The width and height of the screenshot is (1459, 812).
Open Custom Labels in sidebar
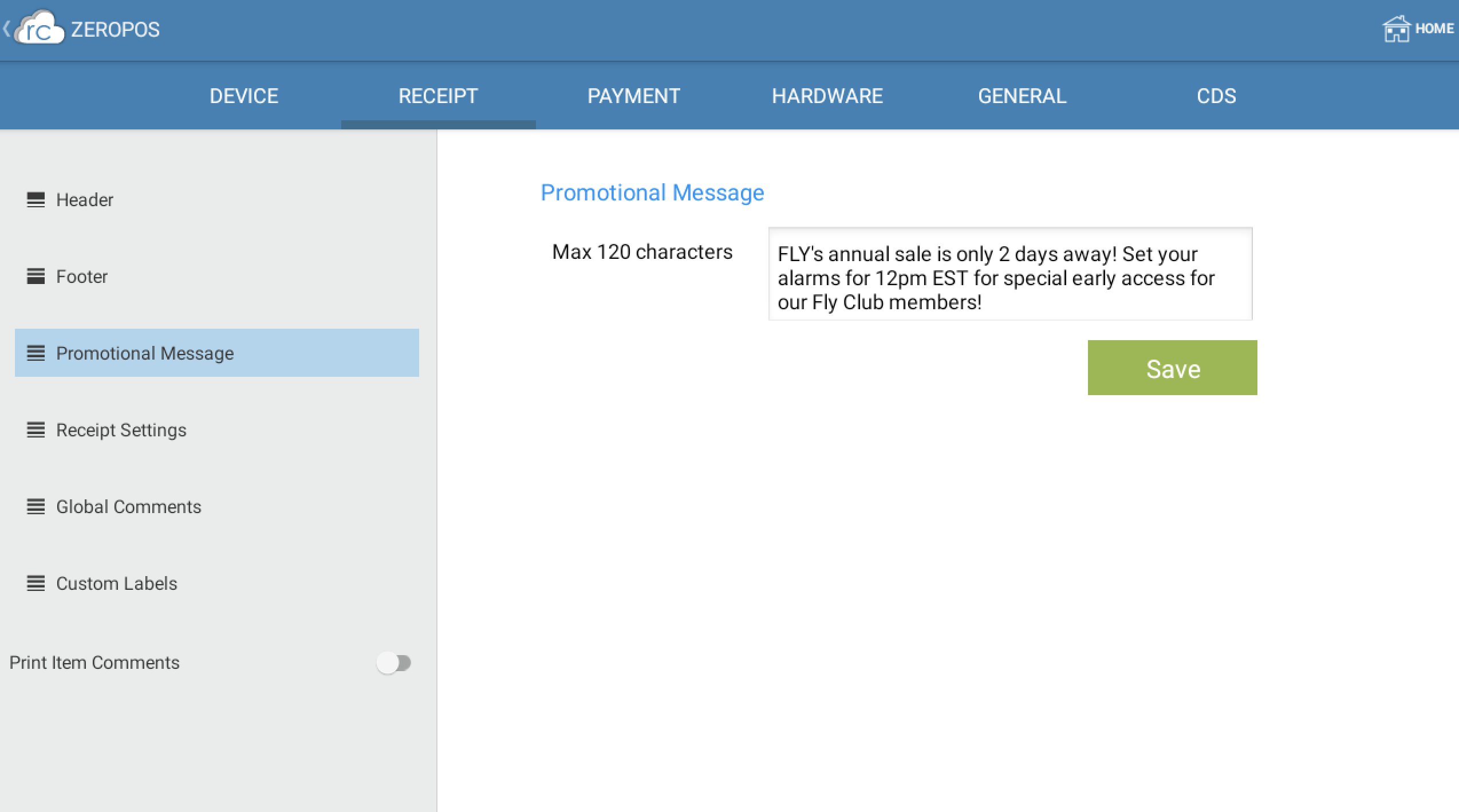216,584
